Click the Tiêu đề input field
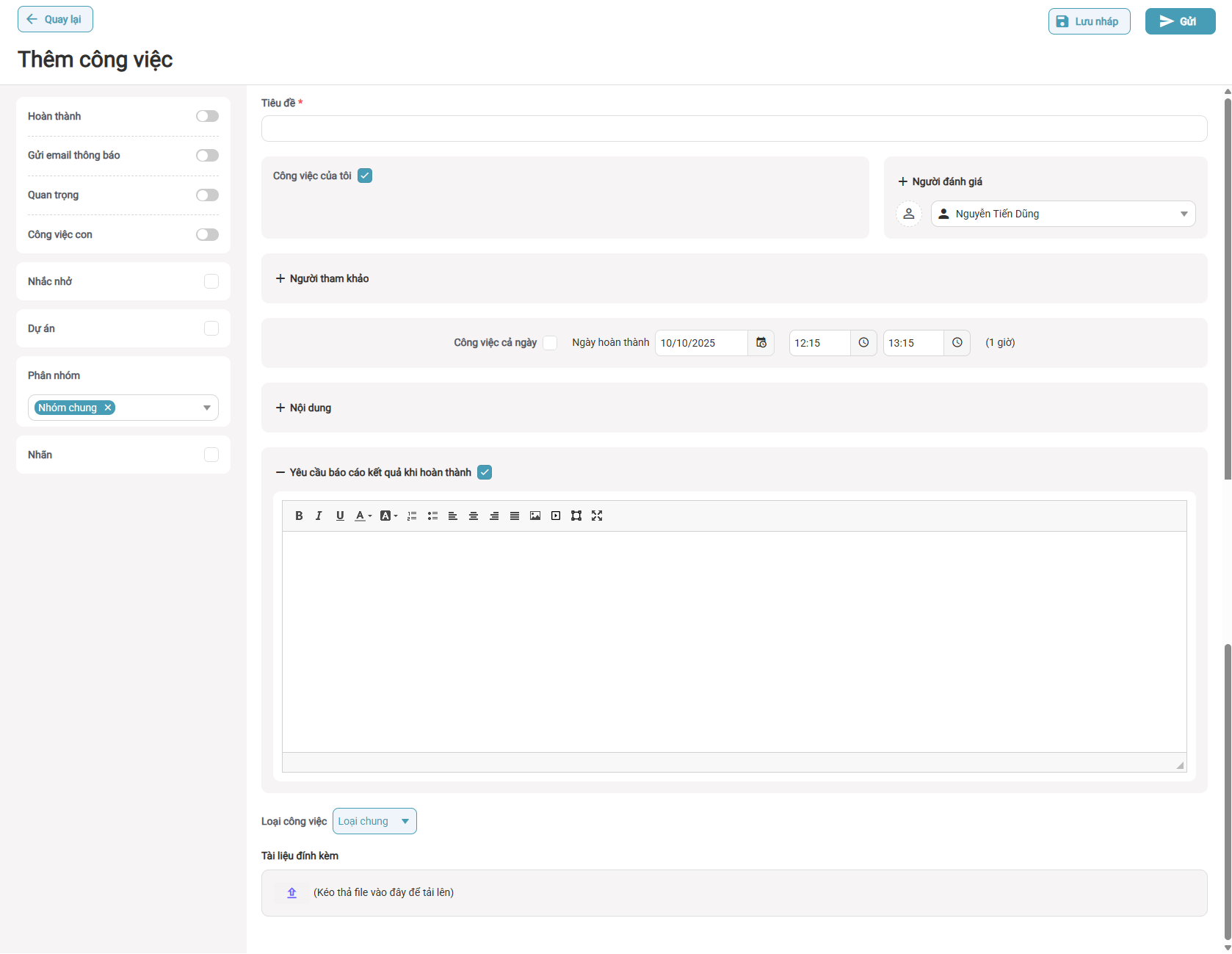 pyautogui.click(x=734, y=129)
